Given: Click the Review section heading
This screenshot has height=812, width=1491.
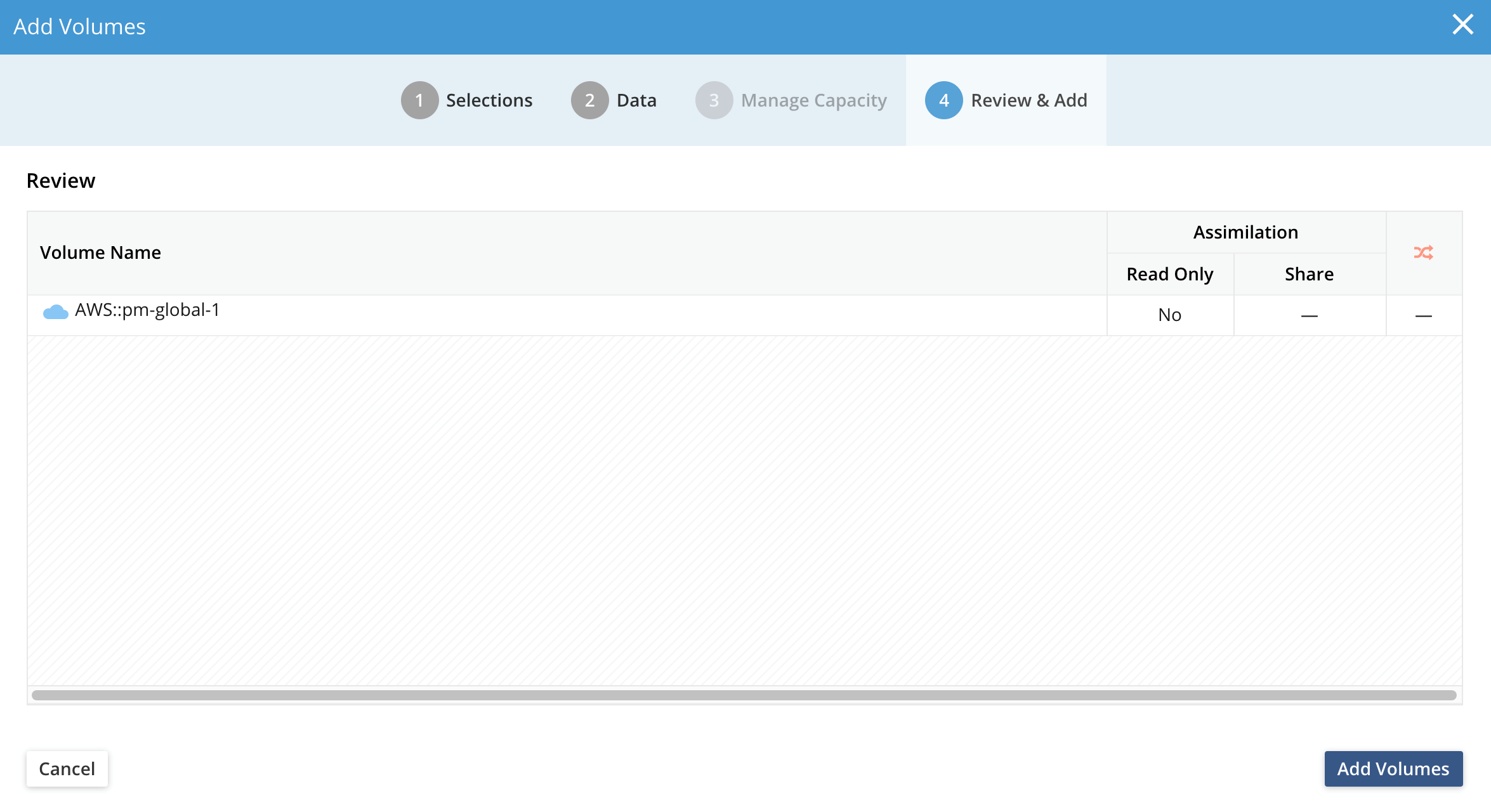Looking at the screenshot, I should click(61, 181).
